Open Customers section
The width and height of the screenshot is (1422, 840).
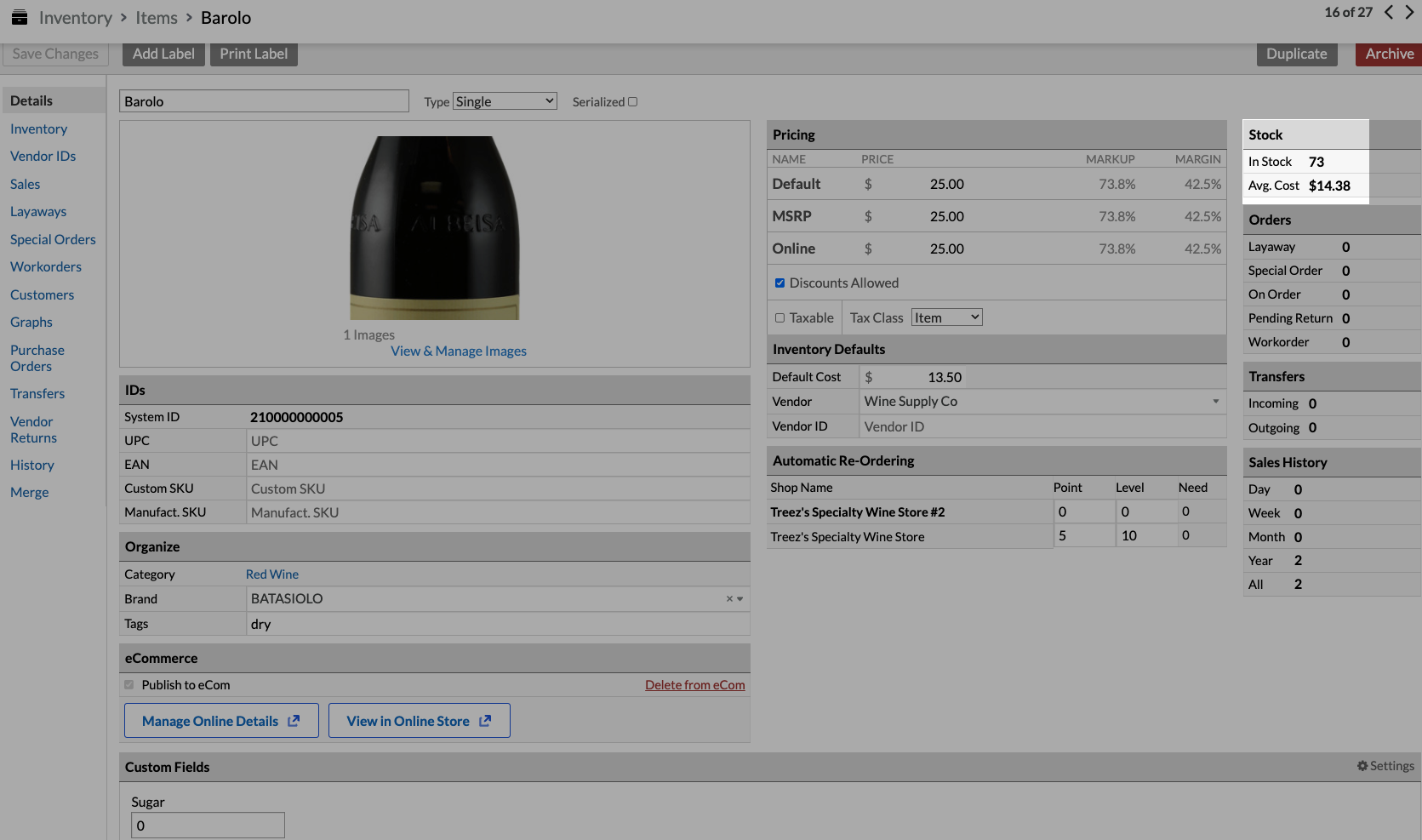pyautogui.click(x=42, y=294)
